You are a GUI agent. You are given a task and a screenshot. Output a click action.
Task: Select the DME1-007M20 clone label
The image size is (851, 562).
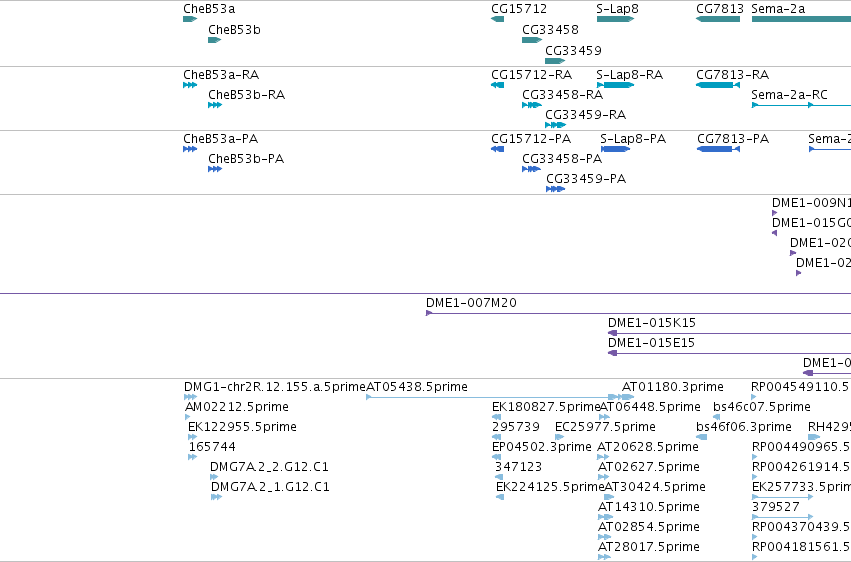pyautogui.click(x=471, y=303)
